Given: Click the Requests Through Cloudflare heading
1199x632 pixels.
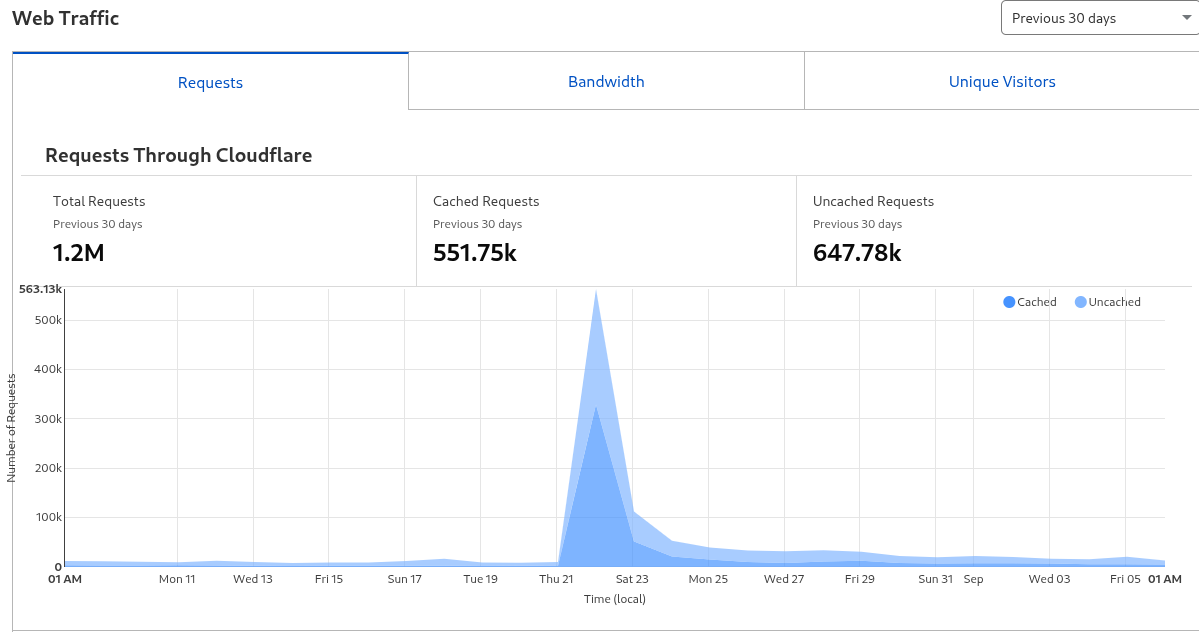Looking at the screenshot, I should coord(178,155).
